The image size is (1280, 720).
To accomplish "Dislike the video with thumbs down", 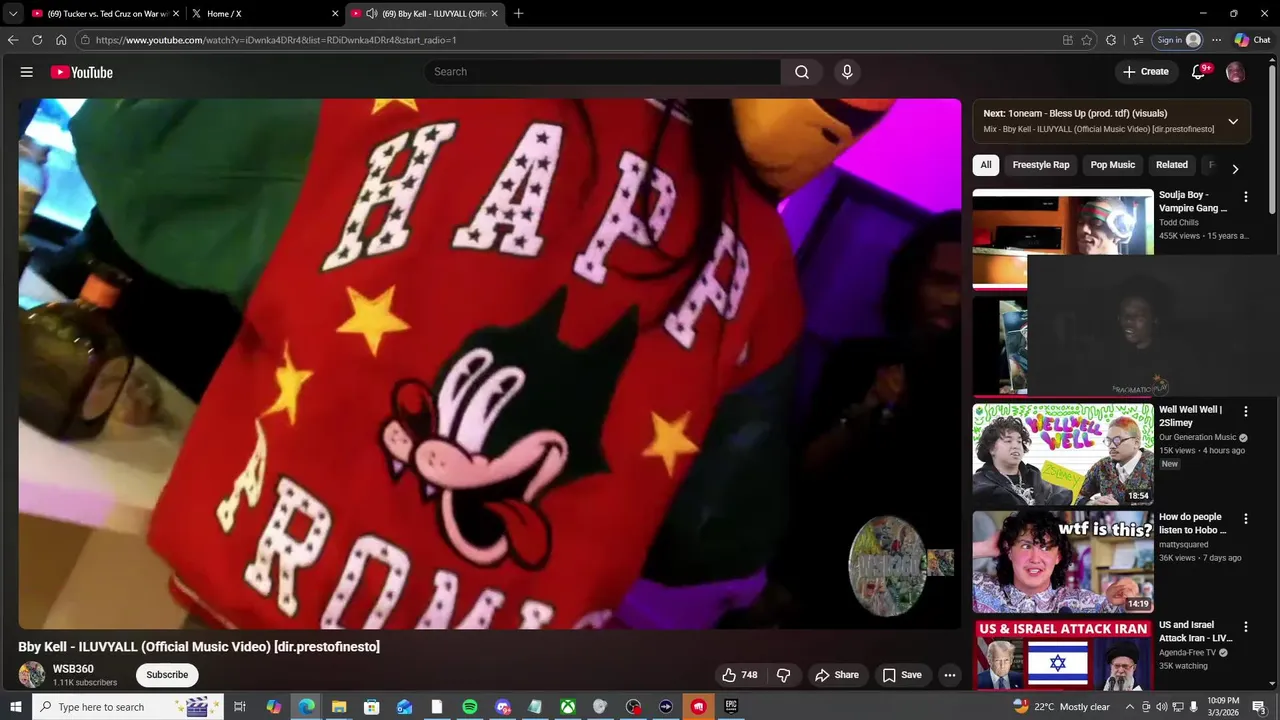I will pyautogui.click(x=784, y=675).
